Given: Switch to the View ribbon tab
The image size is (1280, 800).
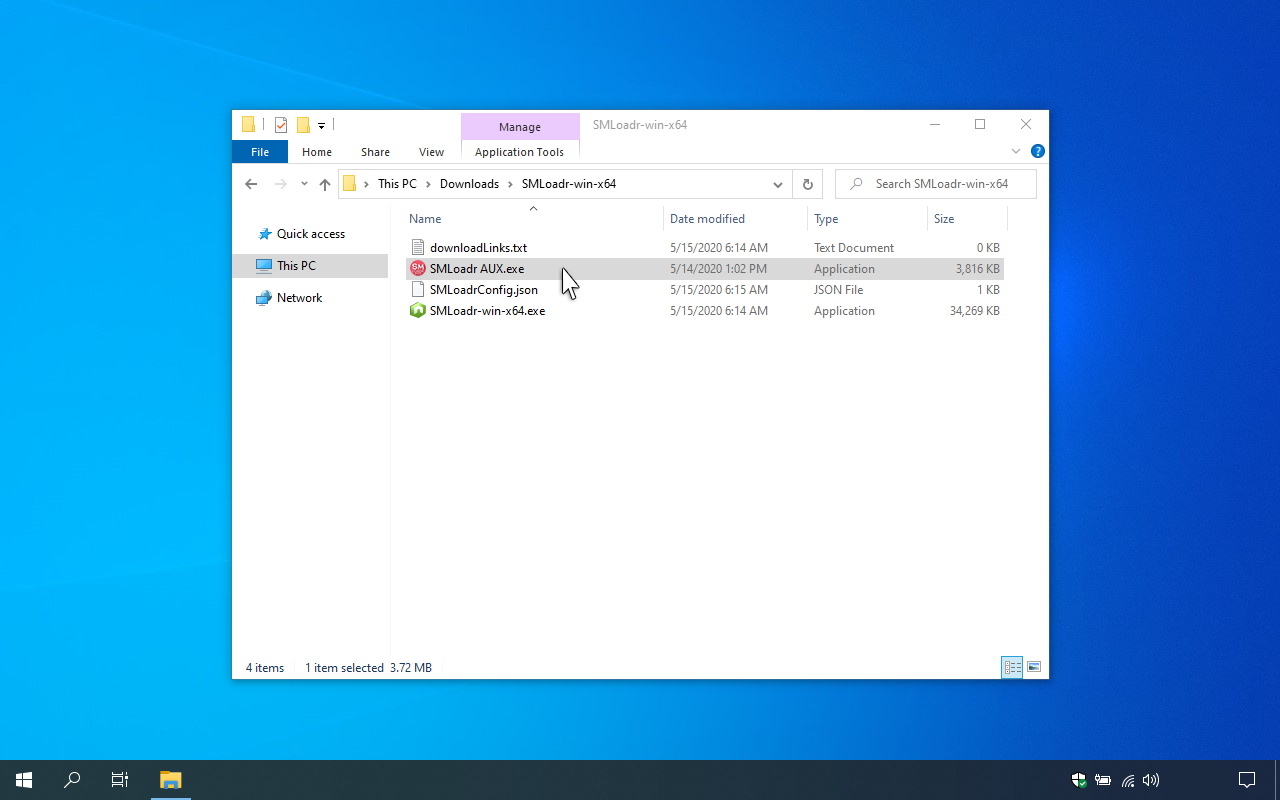Looking at the screenshot, I should click(x=431, y=152).
